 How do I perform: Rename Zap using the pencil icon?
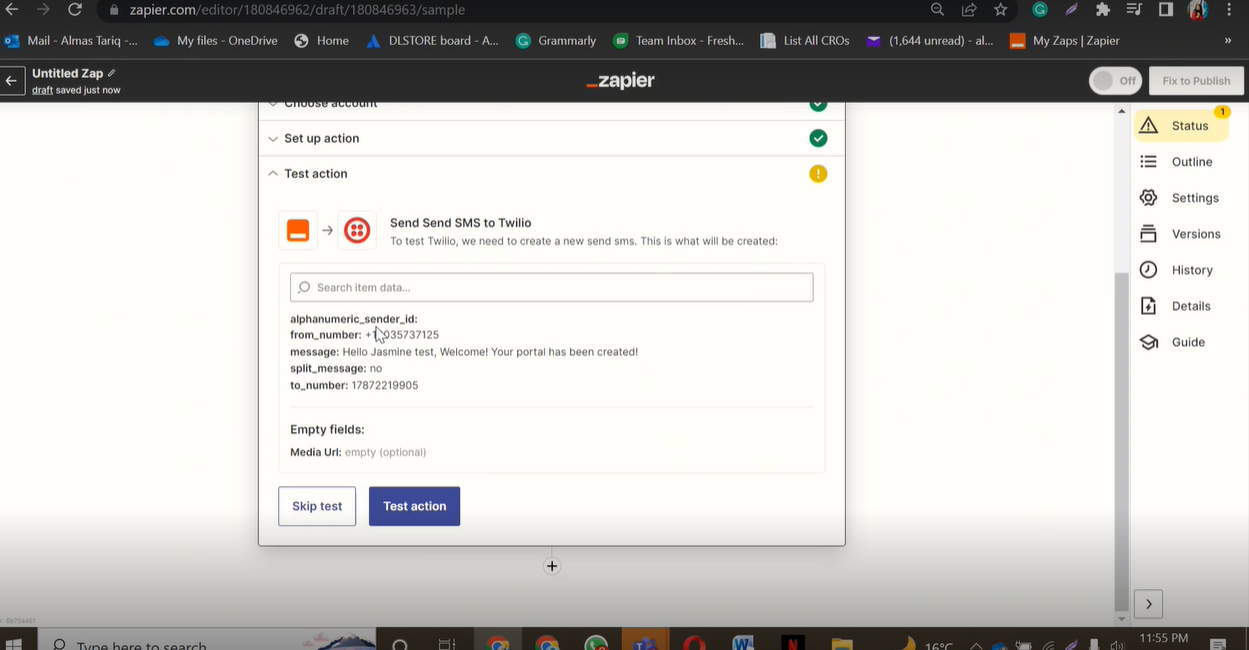[x=112, y=73]
